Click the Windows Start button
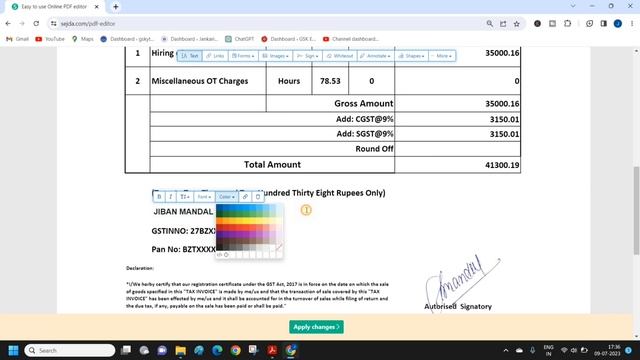This screenshot has height=360, width=640. [13, 350]
